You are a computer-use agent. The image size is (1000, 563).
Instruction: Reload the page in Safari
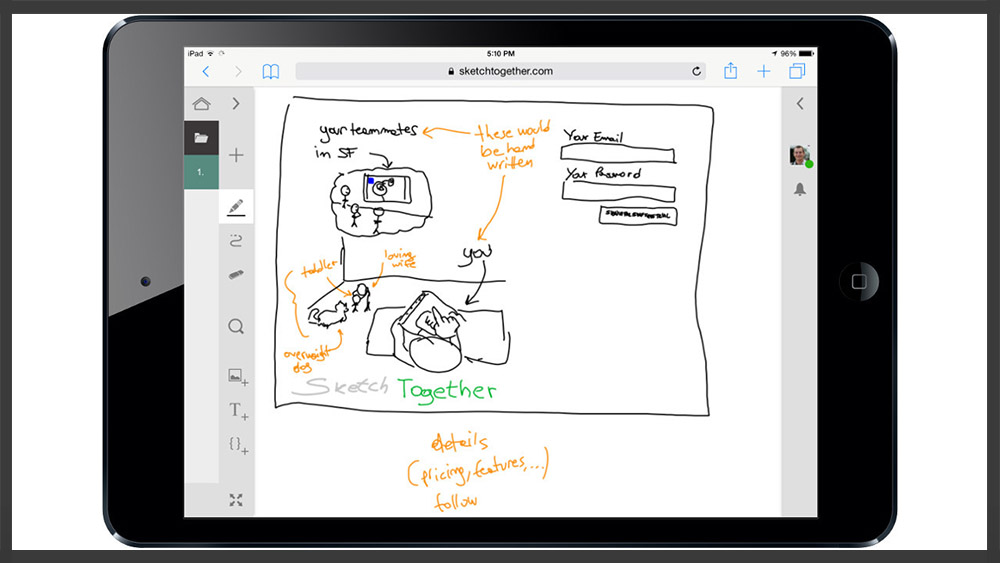click(696, 71)
